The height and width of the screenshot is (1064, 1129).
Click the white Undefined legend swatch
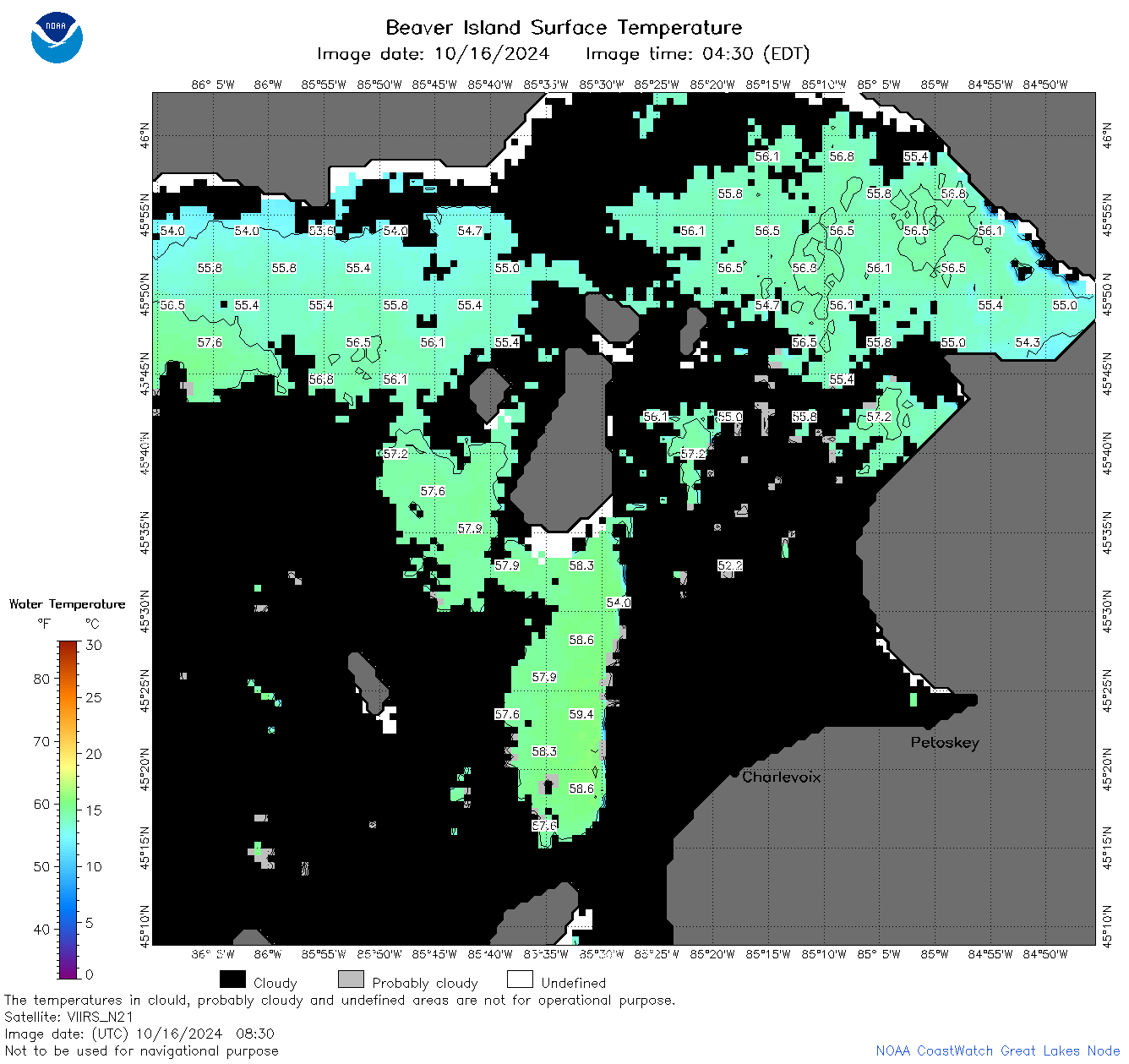pyautogui.click(x=520, y=979)
